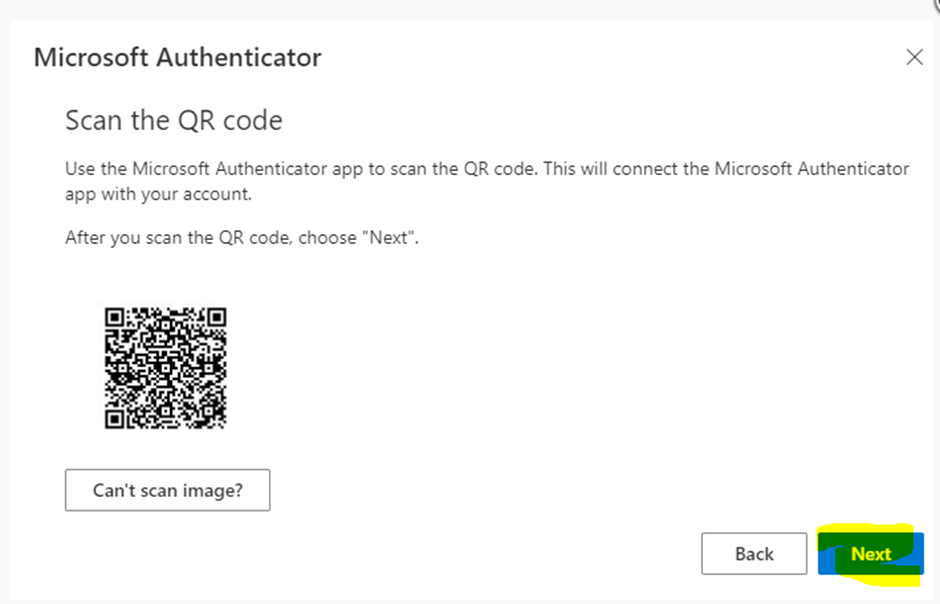Click the center of the QR code
940x604 pixels.
pos(166,368)
